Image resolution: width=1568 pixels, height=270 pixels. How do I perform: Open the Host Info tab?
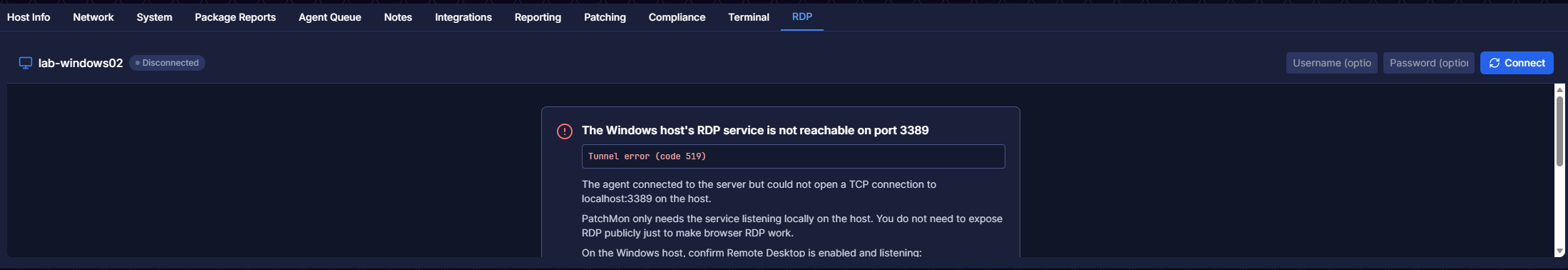(29, 17)
